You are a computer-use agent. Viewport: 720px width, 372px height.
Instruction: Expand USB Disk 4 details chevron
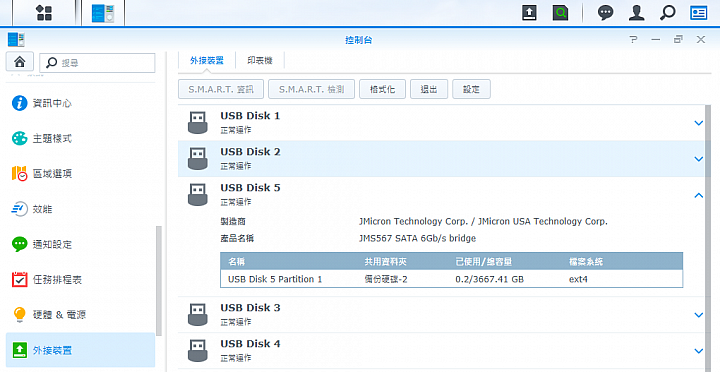click(x=698, y=351)
